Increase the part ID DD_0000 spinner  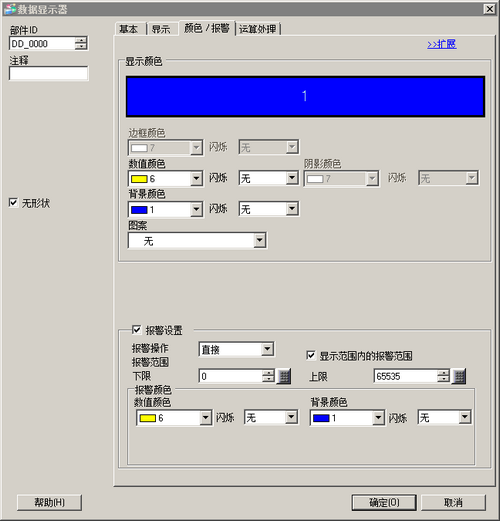[81, 40]
